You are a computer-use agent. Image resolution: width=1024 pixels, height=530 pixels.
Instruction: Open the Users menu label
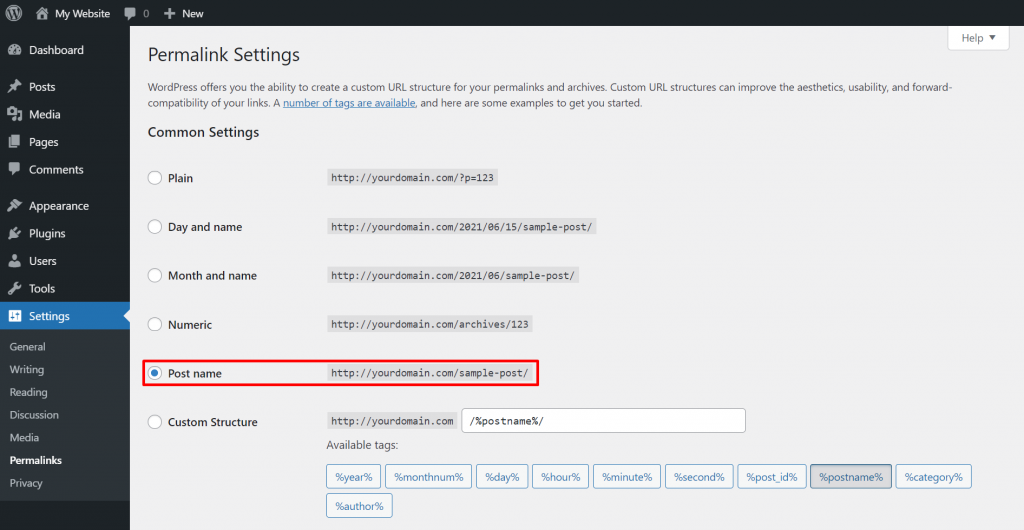click(42, 261)
